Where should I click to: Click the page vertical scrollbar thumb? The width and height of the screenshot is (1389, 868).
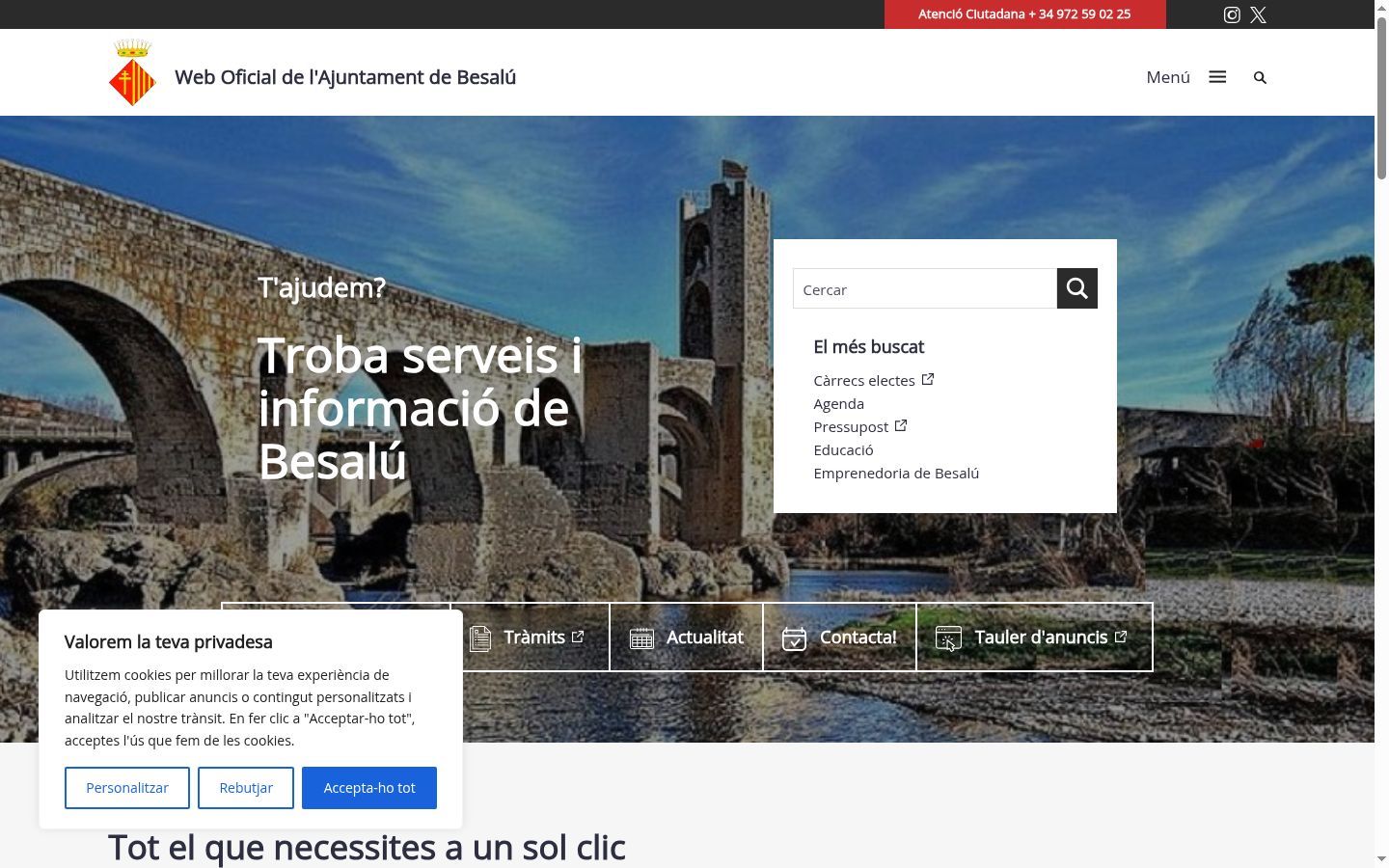coord(1381,96)
